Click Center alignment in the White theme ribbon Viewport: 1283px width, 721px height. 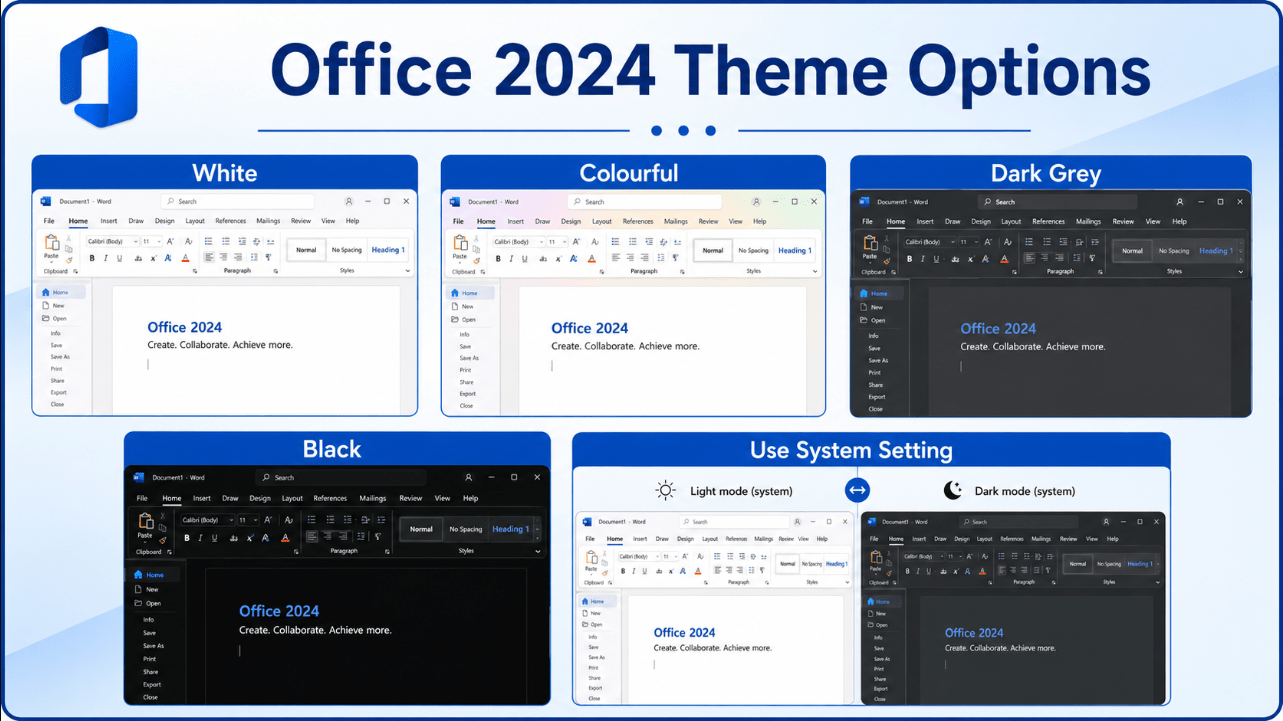point(223,257)
